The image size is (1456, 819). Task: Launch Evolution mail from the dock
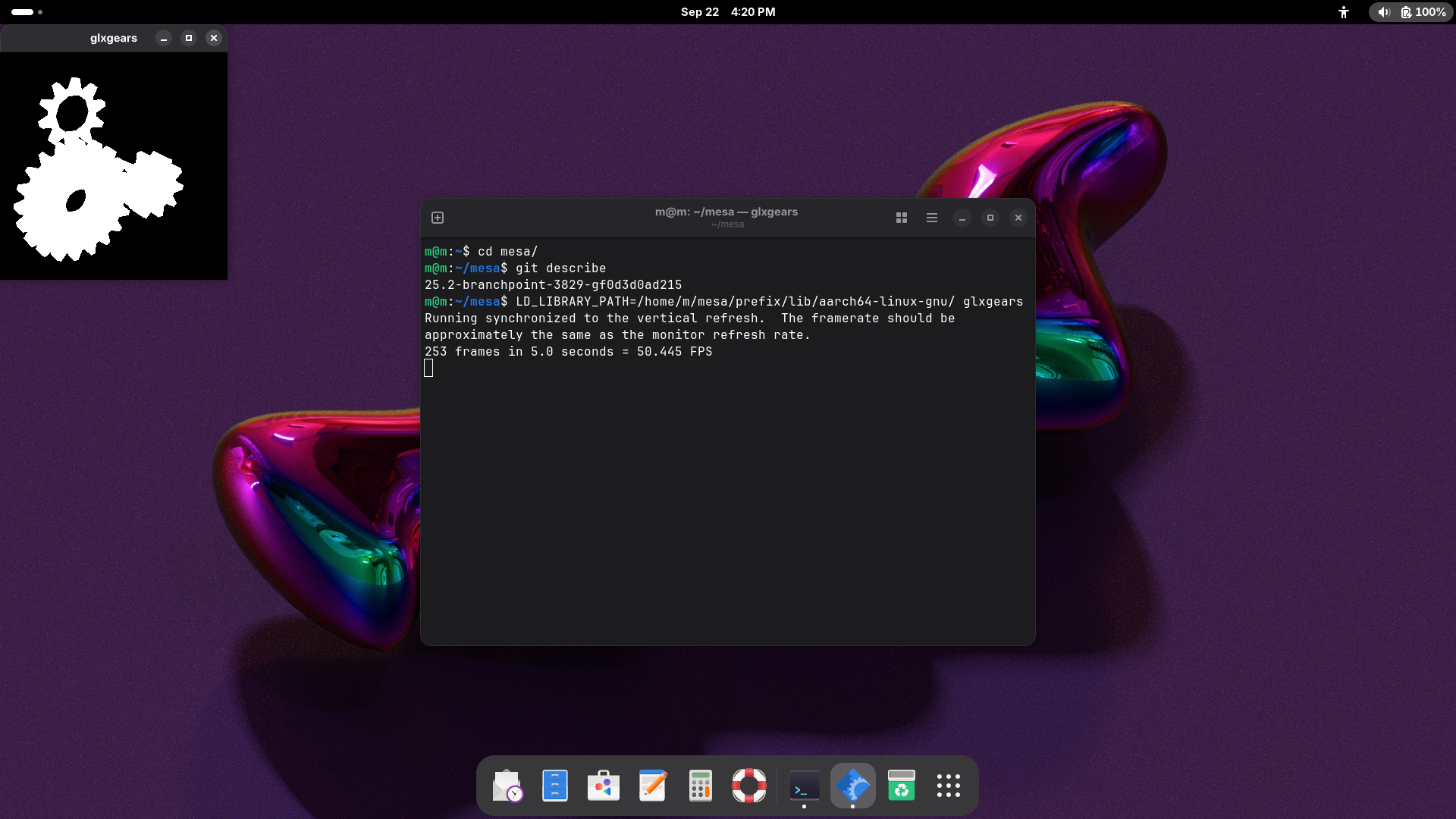pos(507,786)
